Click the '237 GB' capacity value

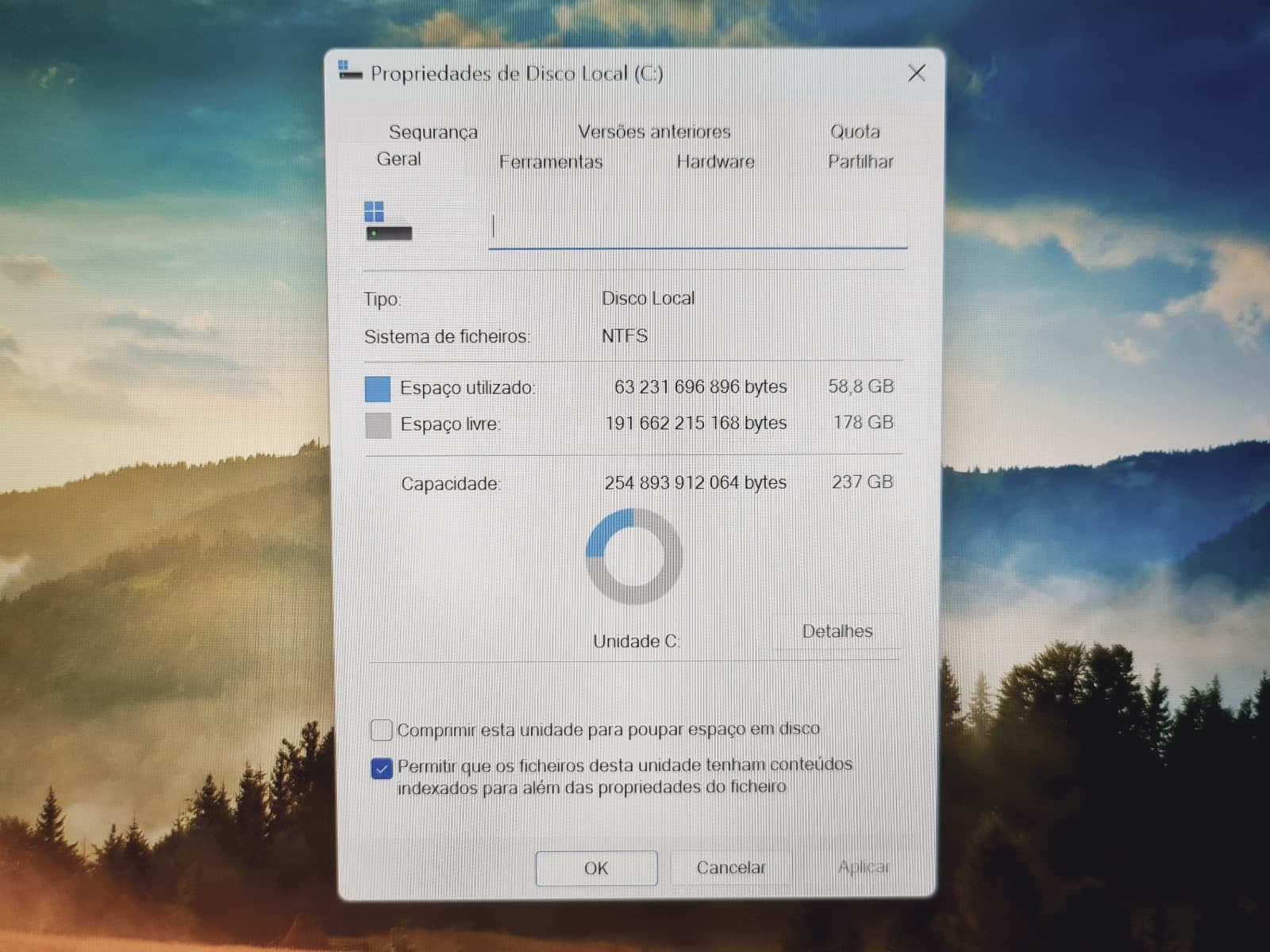pyautogui.click(x=862, y=482)
